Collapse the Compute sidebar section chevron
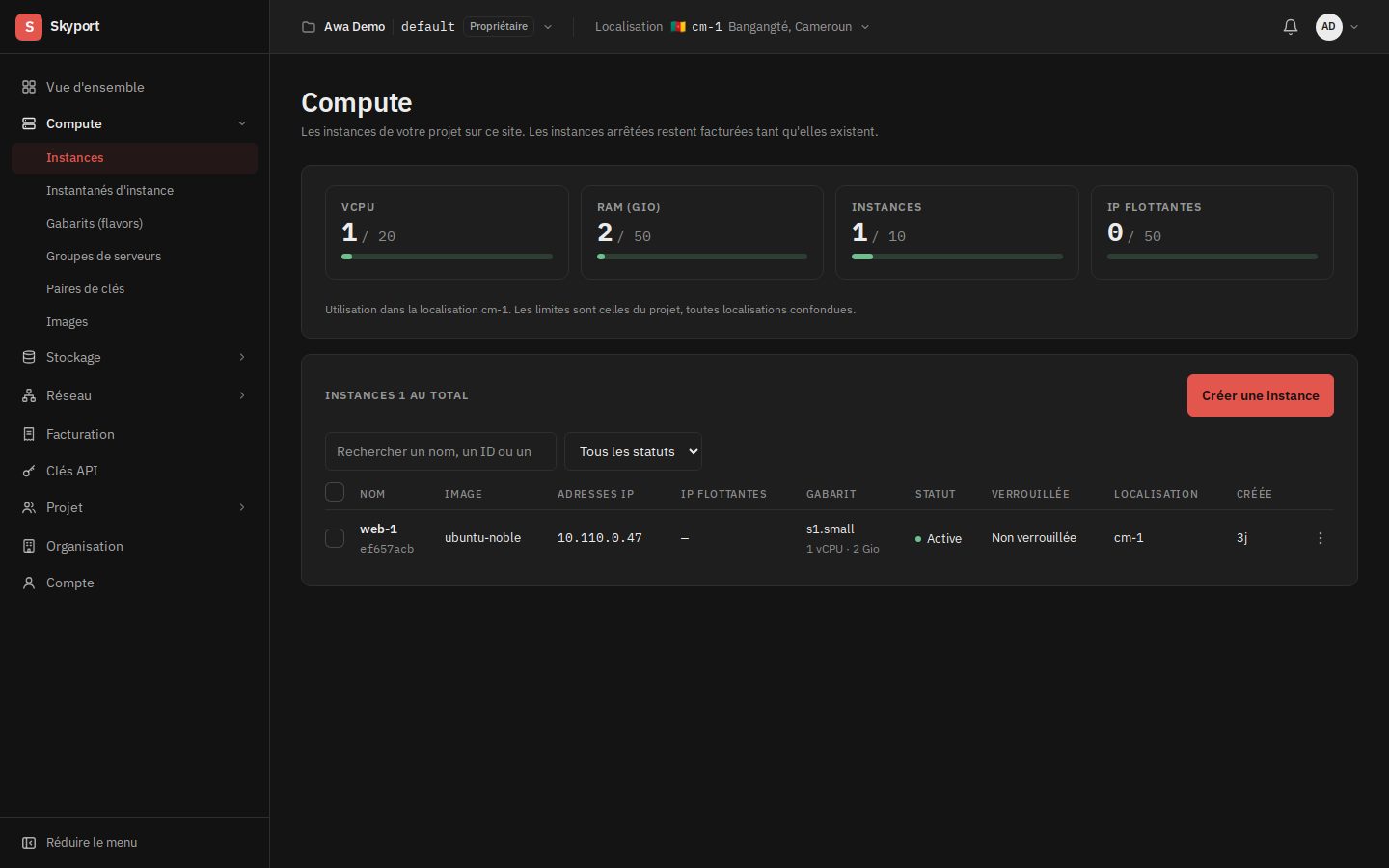The height and width of the screenshot is (868, 1389). (x=242, y=123)
